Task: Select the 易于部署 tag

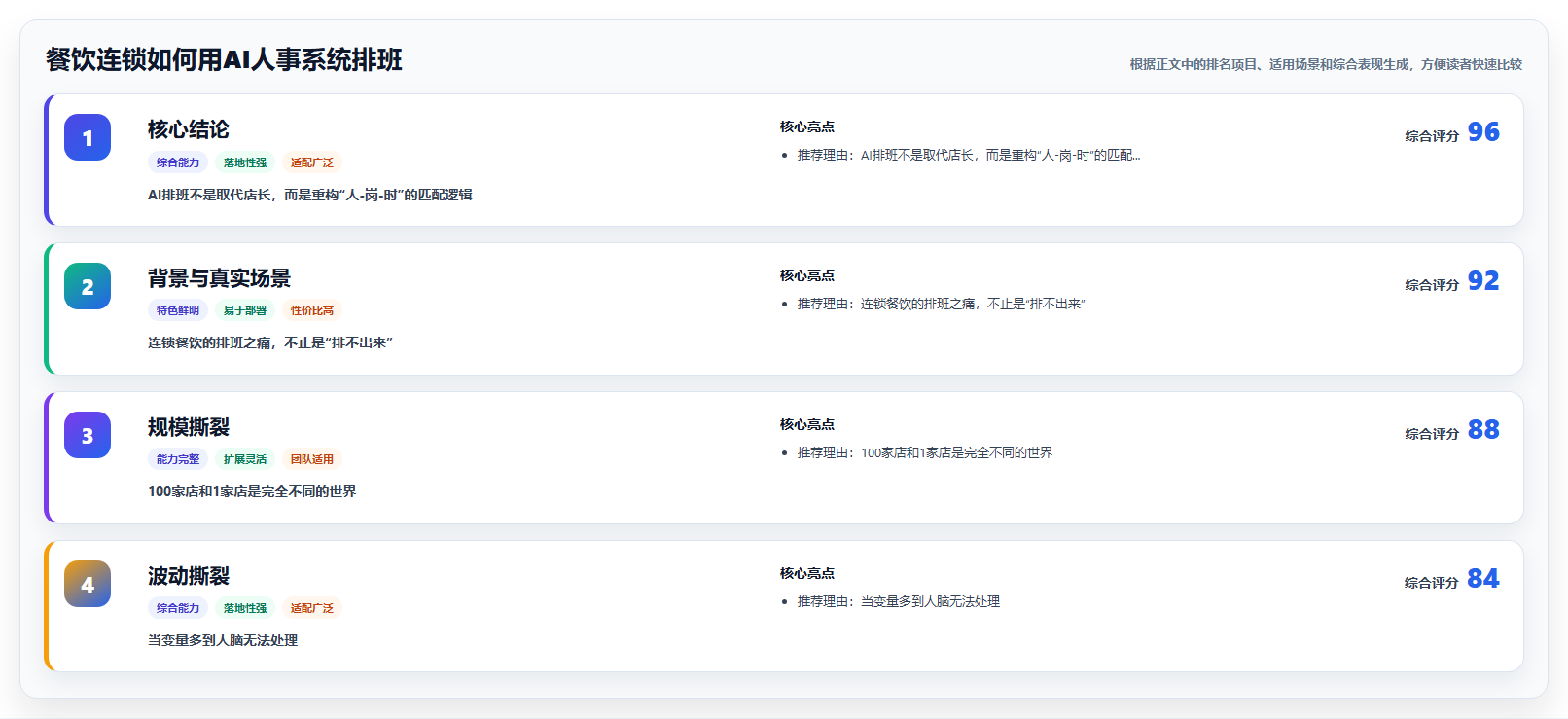Action: click(x=245, y=310)
